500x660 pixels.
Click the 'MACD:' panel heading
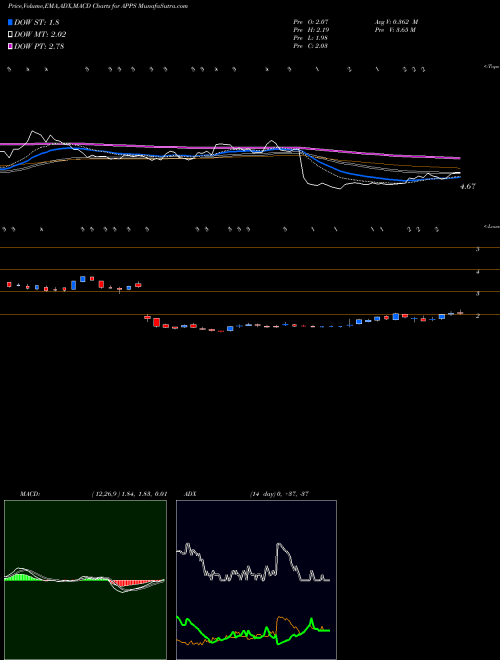point(30,494)
